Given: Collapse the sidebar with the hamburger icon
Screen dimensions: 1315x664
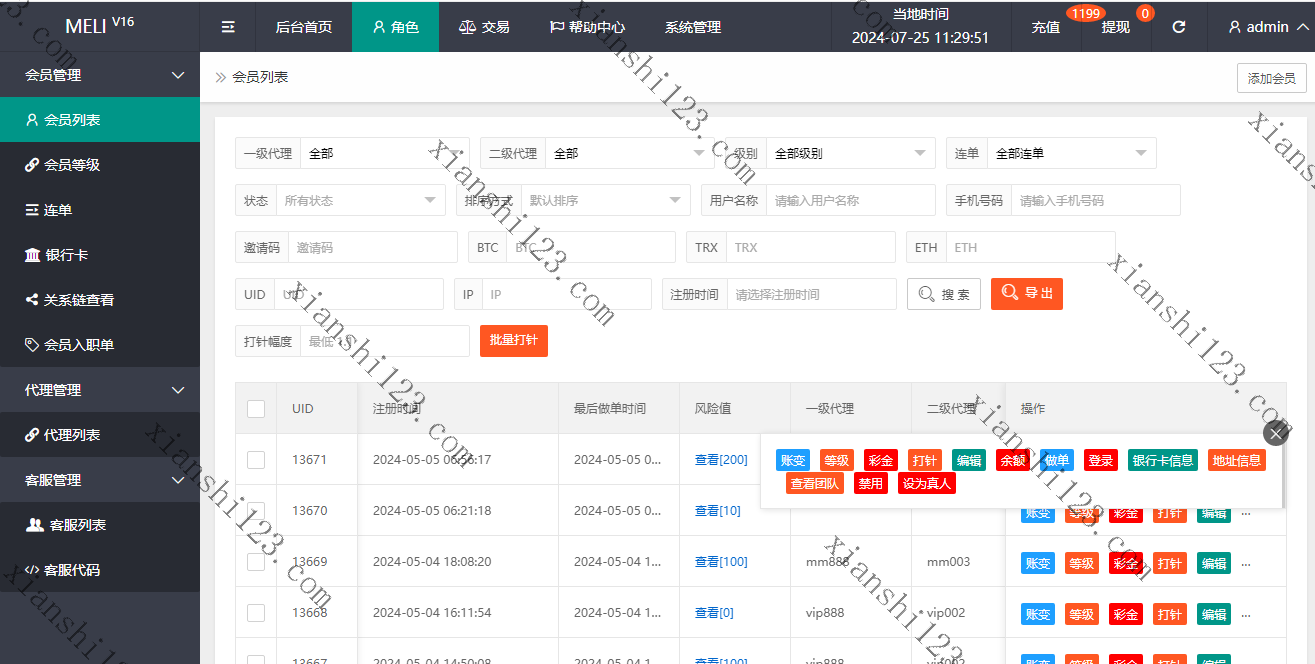Looking at the screenshot, I should (228, 27).
